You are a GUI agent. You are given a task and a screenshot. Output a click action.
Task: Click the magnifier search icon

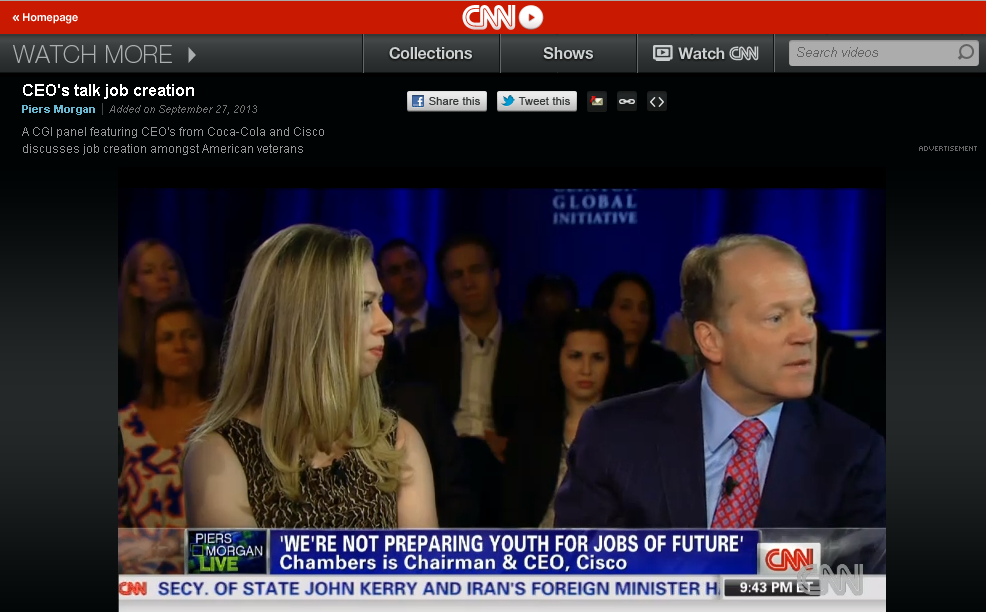click(x=966, y=53)
